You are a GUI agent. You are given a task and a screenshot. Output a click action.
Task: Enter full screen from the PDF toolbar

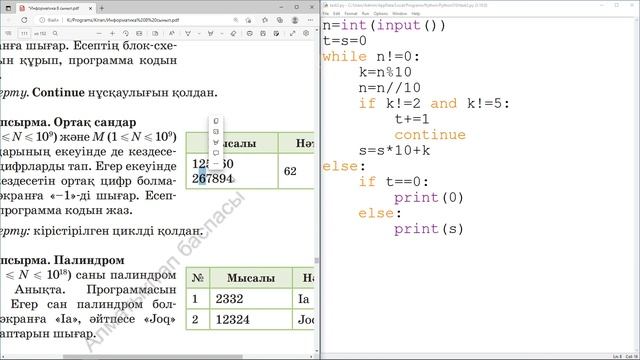(x=293, y=33)
